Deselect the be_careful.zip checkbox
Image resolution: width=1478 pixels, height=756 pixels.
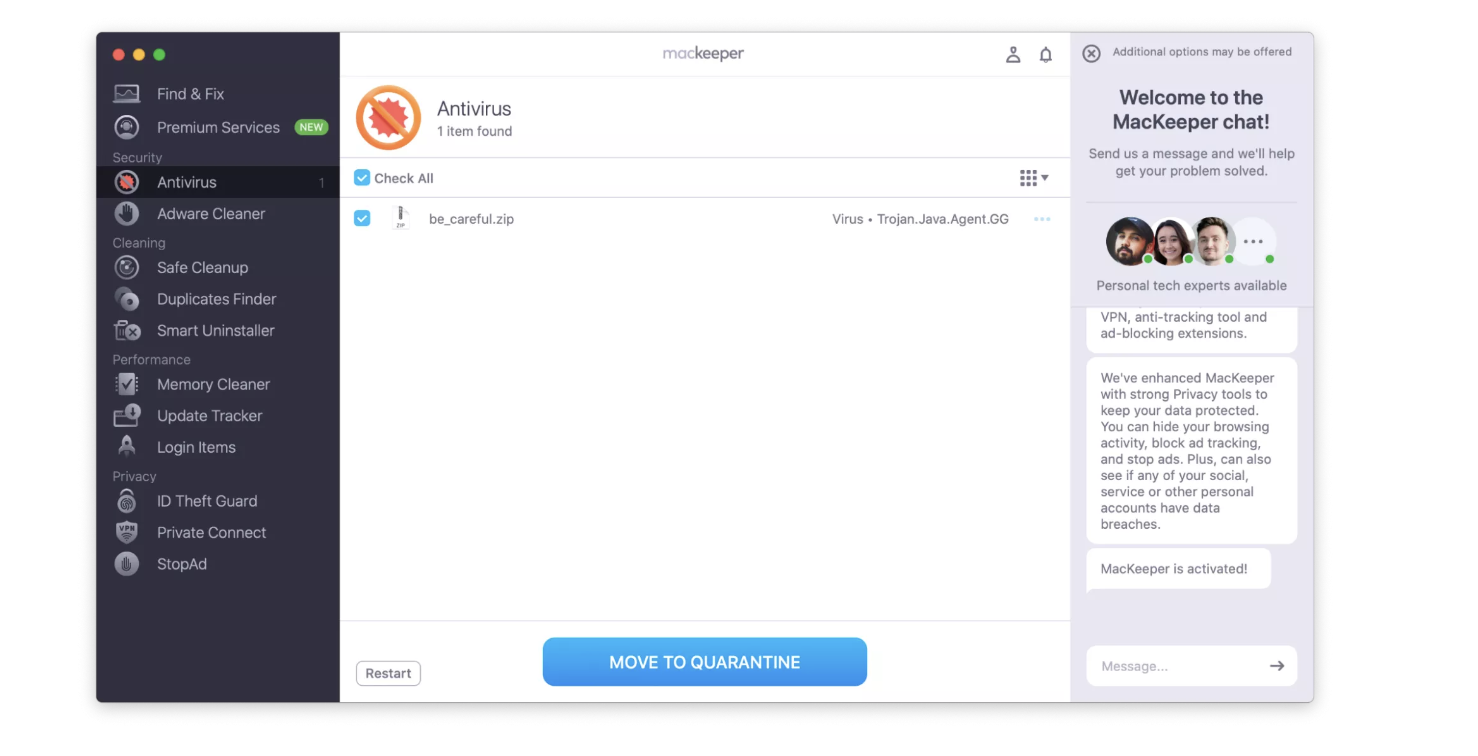362,218
